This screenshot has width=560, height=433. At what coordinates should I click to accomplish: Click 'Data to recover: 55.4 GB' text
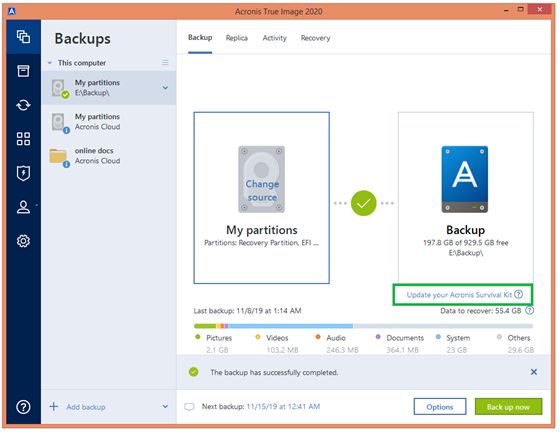[481, 310]
